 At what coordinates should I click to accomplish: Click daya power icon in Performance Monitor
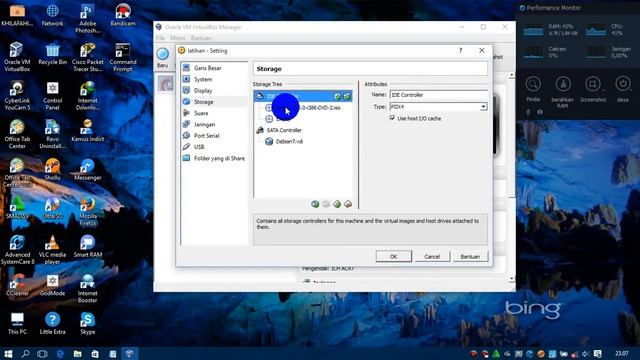pos(623,84)
